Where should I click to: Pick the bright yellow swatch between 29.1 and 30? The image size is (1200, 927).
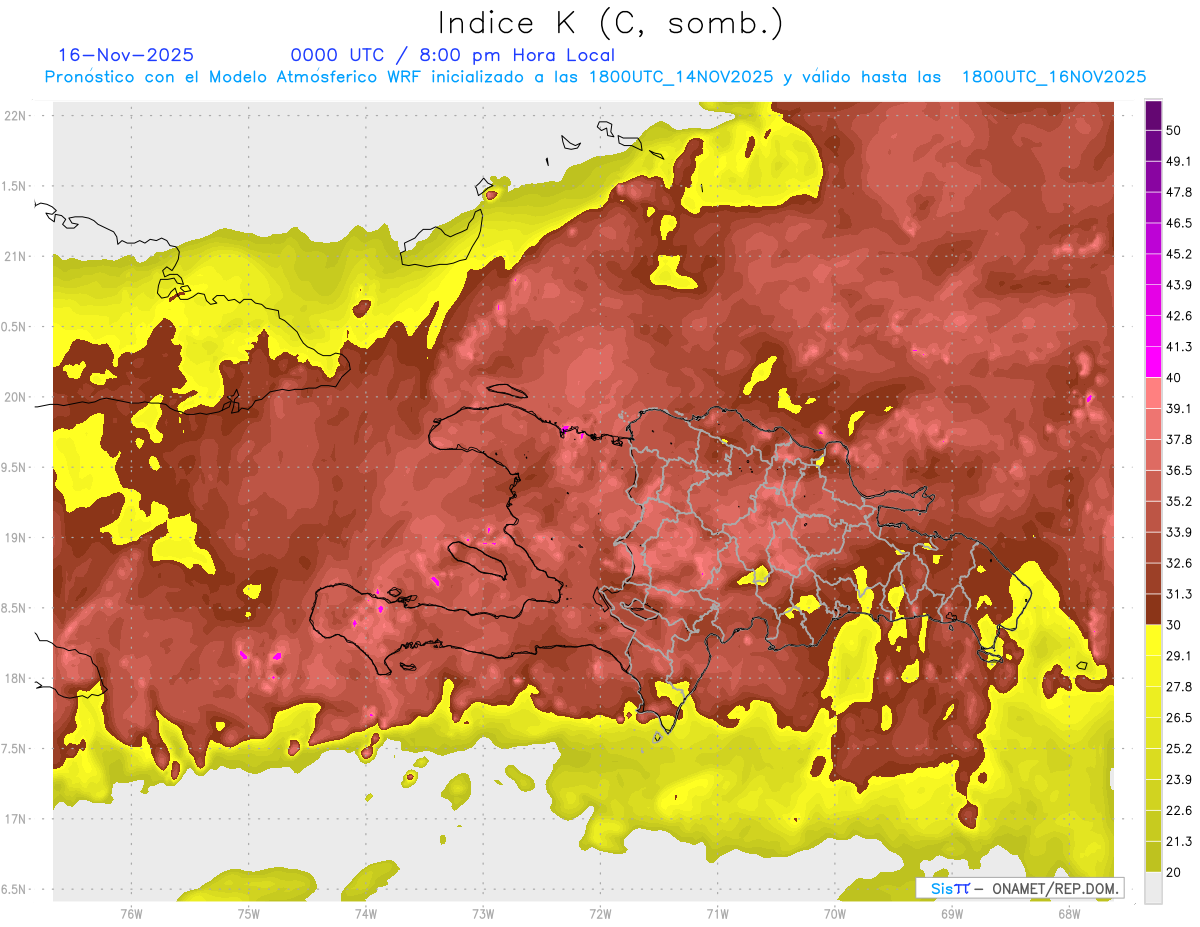click(1153, 640)
